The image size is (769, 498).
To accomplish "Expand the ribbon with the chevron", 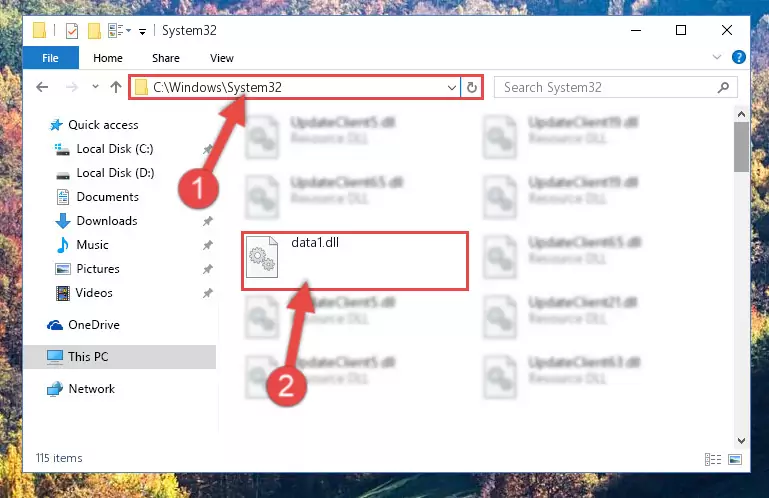I will [x=717, y=57].
